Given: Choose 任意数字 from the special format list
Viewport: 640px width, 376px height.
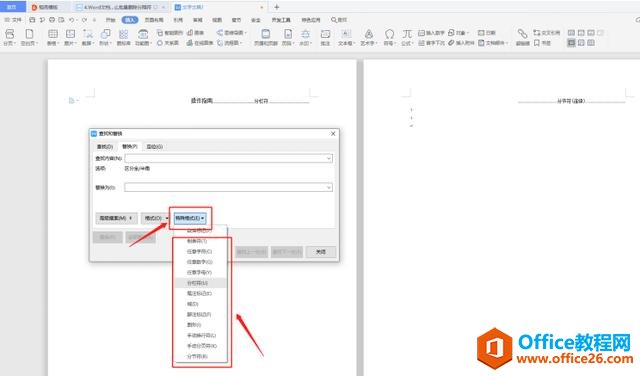Looking at the screenshot, I should click(200, 262).
